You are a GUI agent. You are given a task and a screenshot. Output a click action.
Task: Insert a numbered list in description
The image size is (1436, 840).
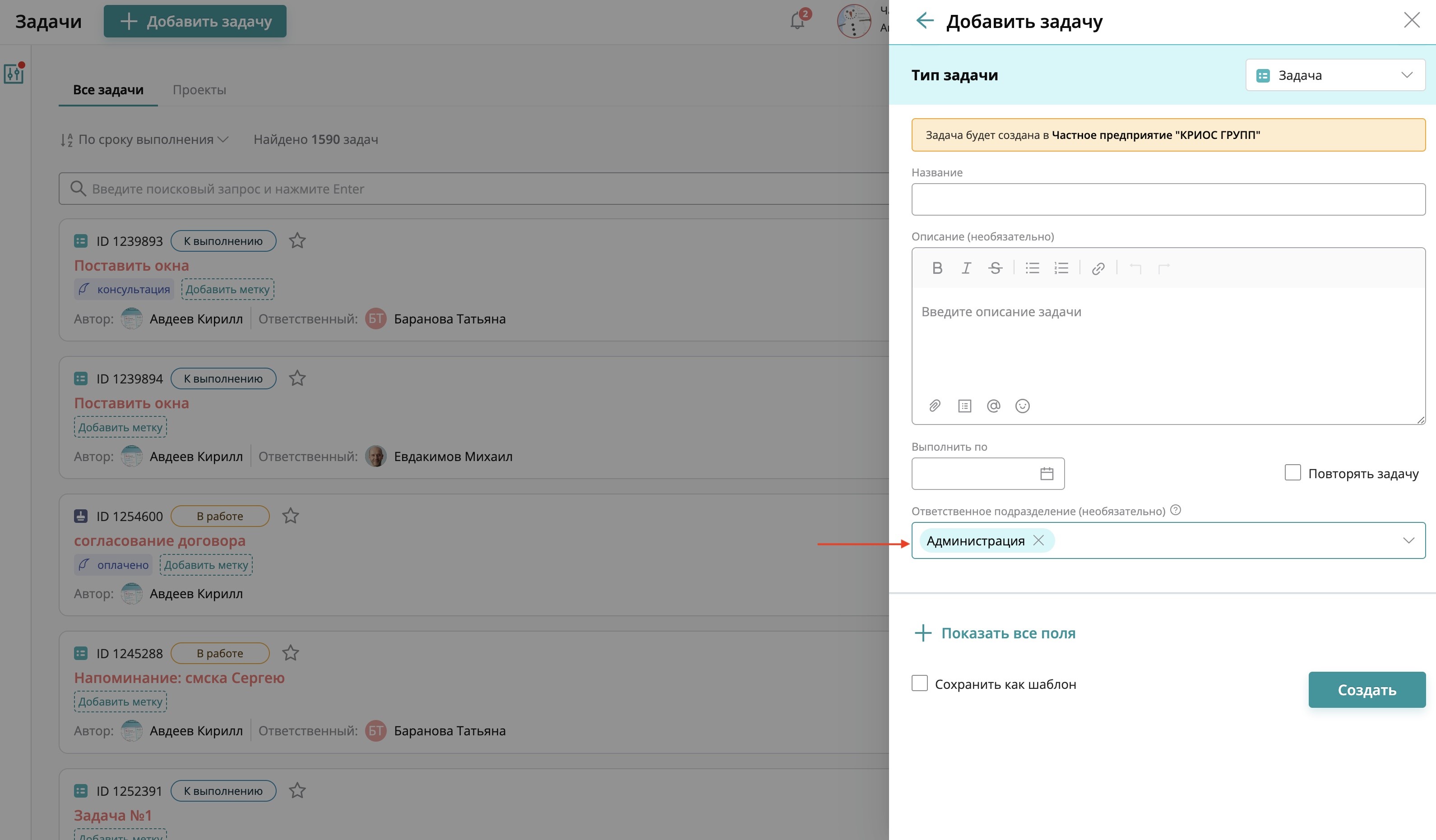point(1061,268)
